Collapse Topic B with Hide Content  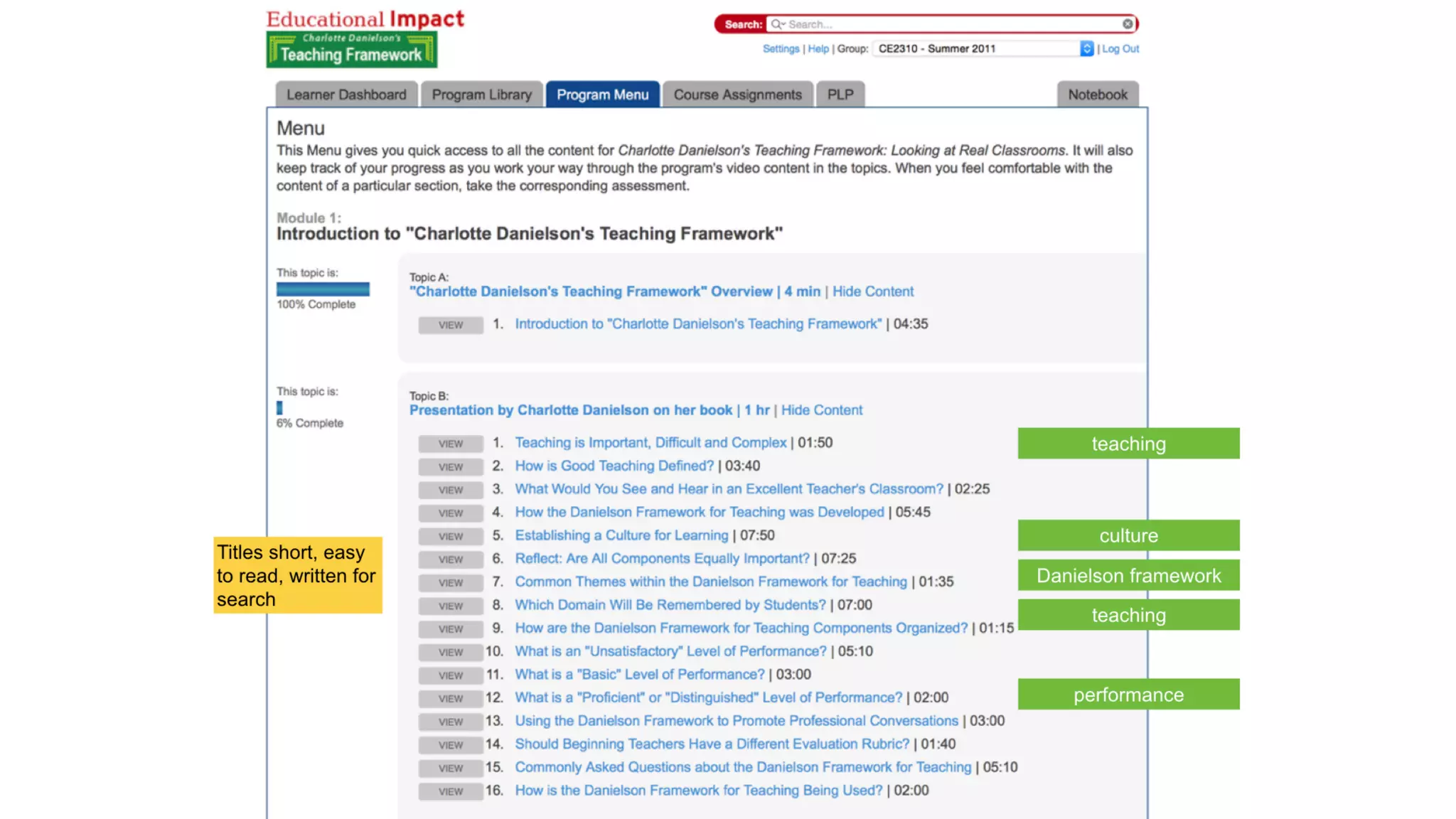click(821, 410)
